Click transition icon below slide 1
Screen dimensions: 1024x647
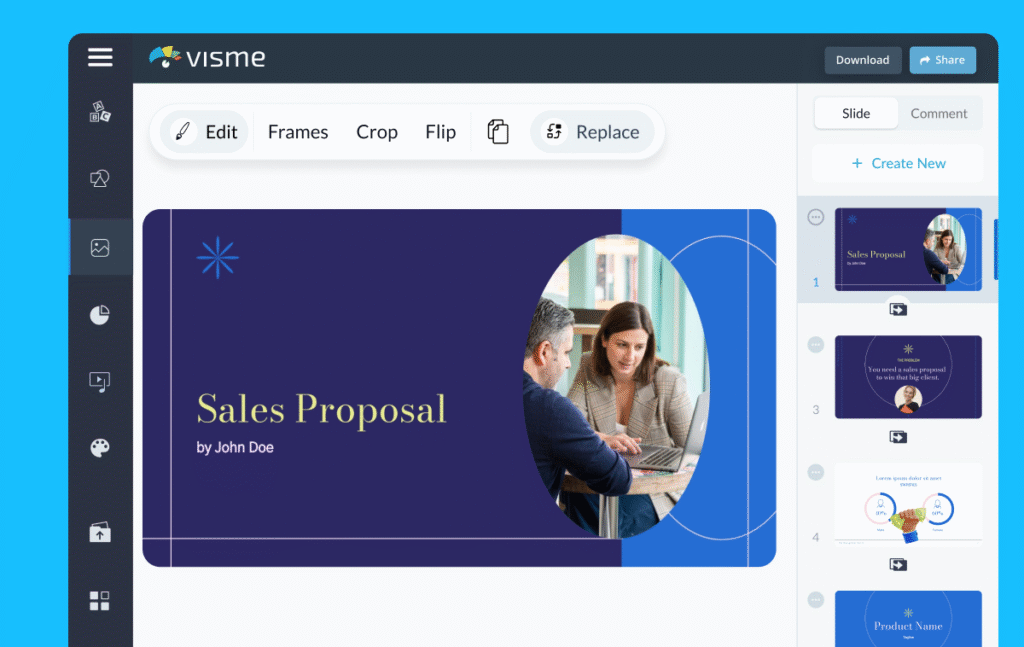tap(898, 309)
